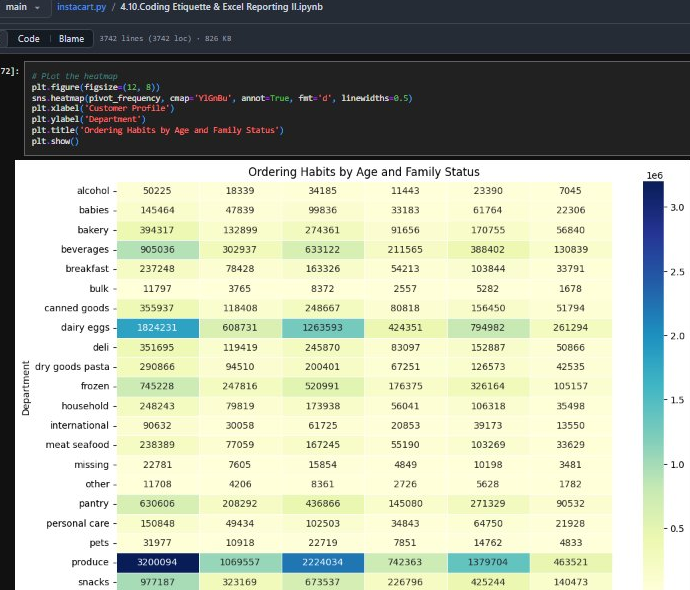This screenshot has width=690, height=590.
Task: Click the plt.show() code line
Action: (x=55, y=141)
